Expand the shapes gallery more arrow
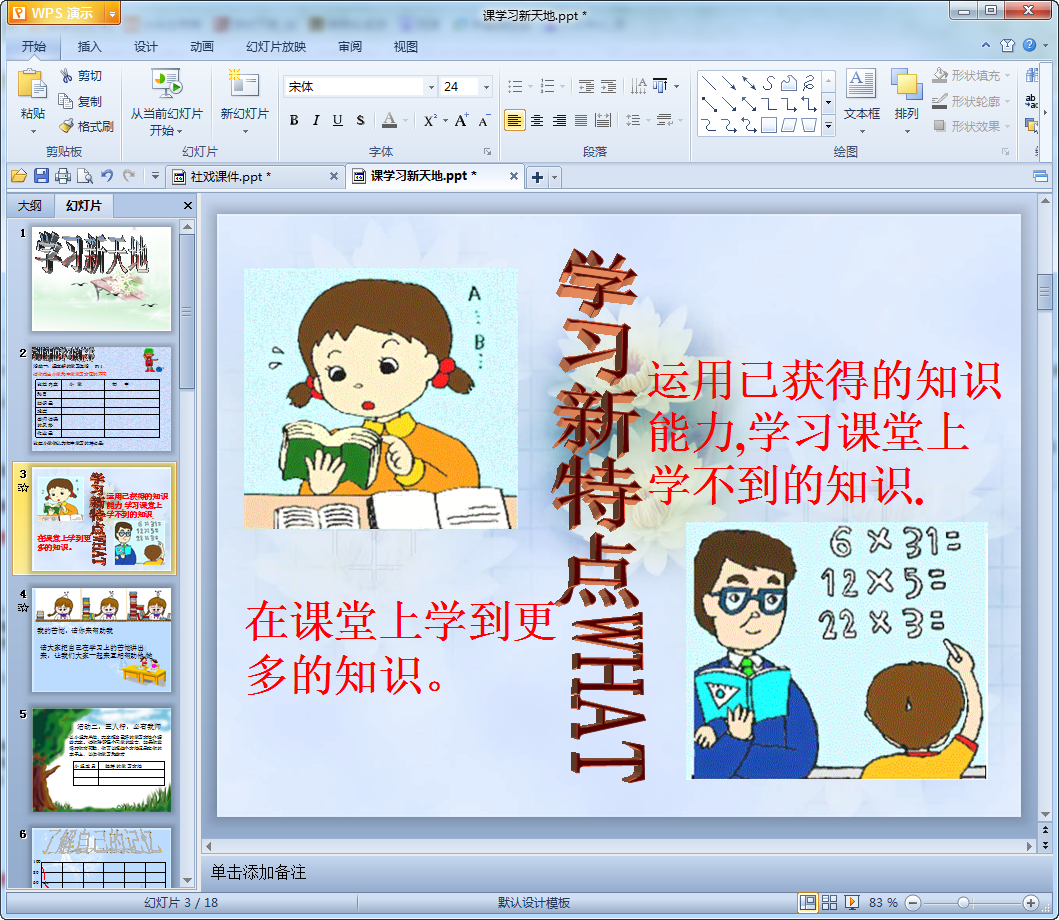 click(x=829, y=126)
